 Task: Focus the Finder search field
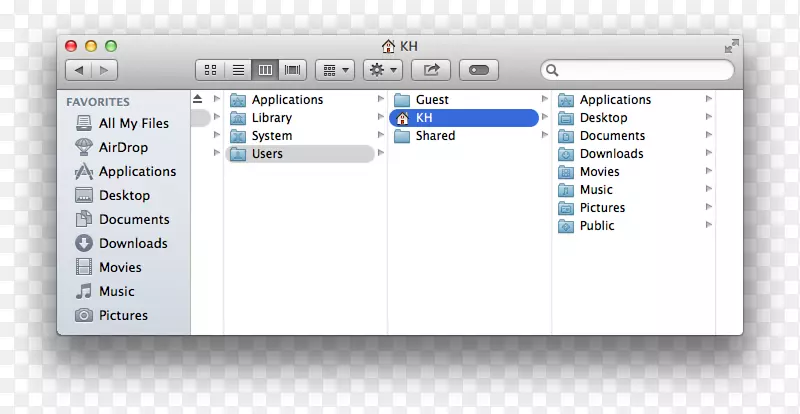click(637, 70)
